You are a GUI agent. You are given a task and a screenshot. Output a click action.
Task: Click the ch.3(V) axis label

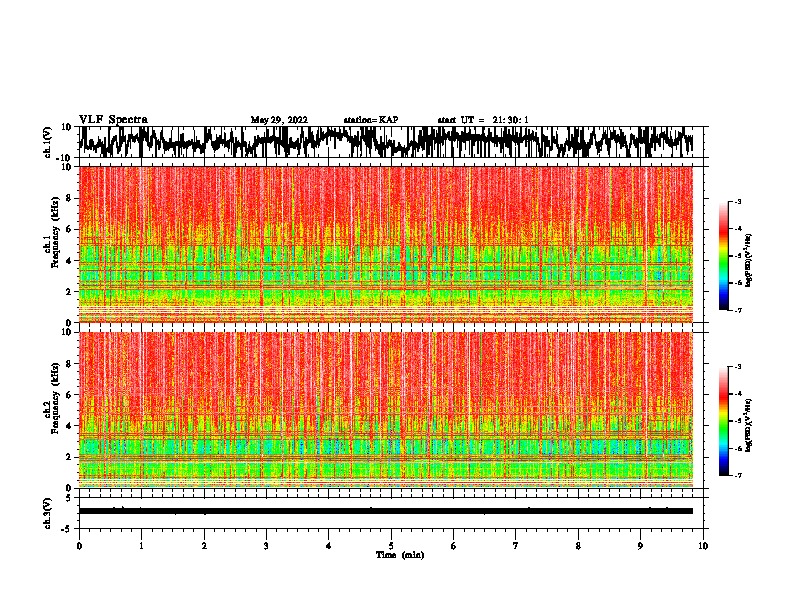pyautogui.click(x=48, y=513)
